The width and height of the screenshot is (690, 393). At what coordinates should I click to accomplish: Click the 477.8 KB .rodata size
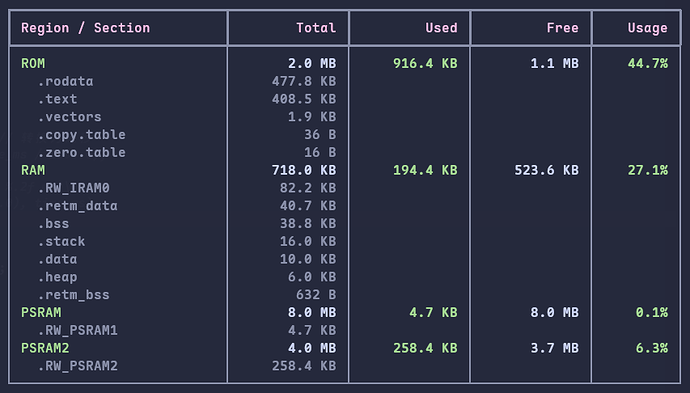pos(304,81)
